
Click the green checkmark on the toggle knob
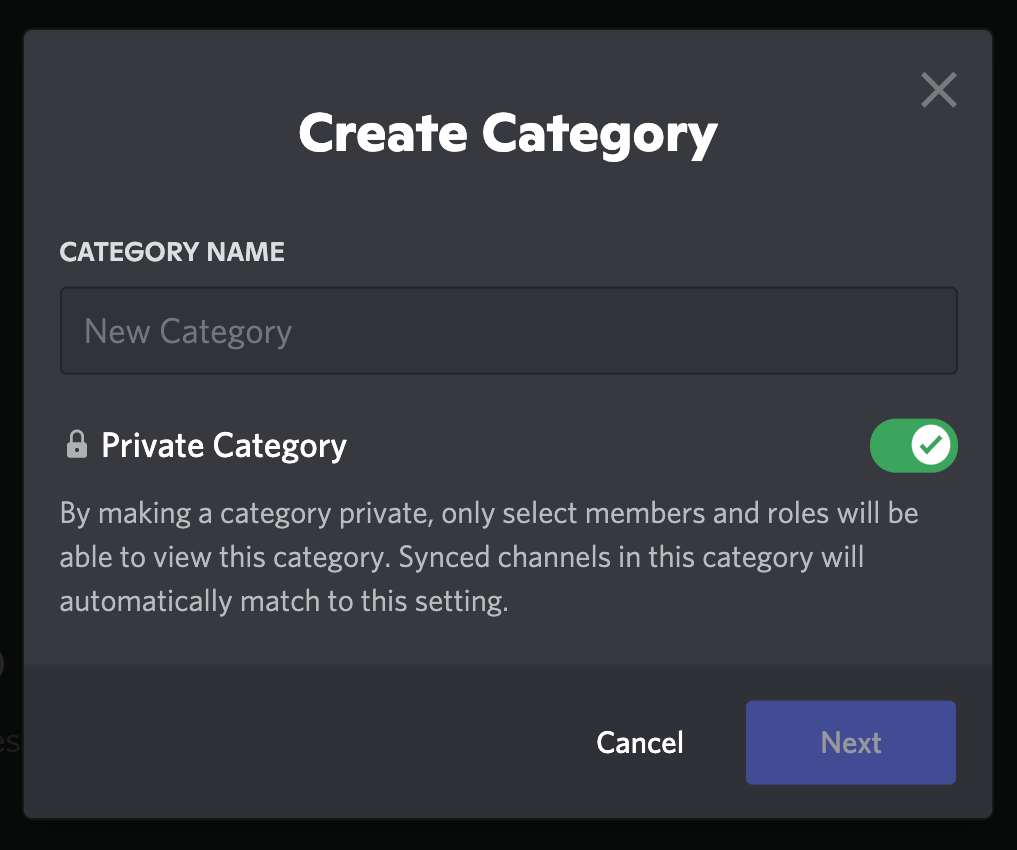pos(931,445)
